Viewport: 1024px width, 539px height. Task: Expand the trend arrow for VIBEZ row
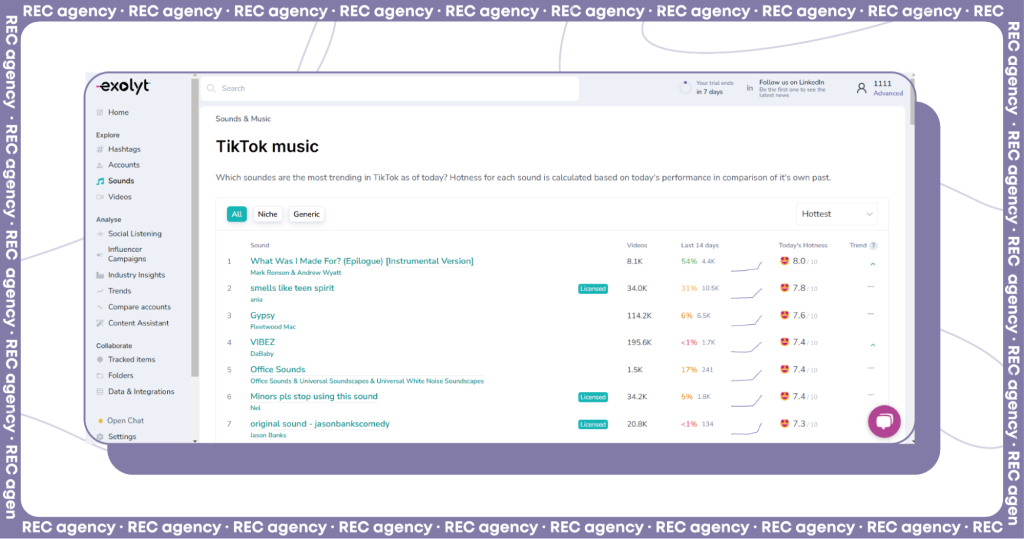tap(872, 344)
